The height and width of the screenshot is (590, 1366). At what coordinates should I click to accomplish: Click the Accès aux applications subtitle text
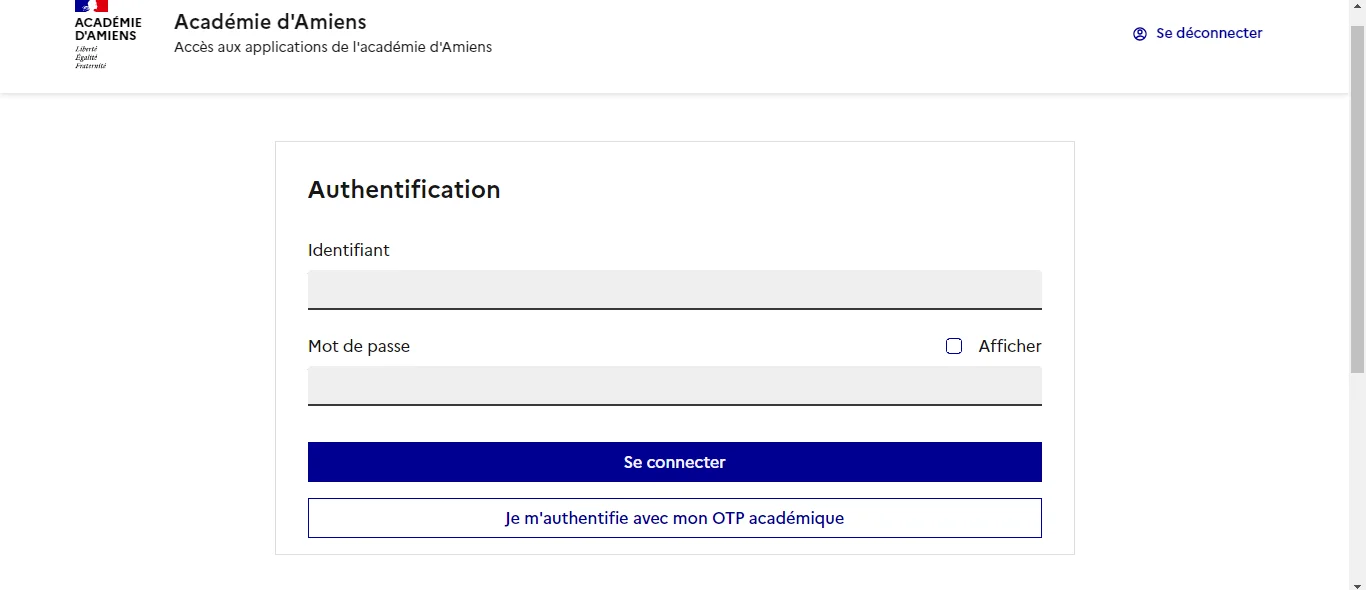click(333, 46)
